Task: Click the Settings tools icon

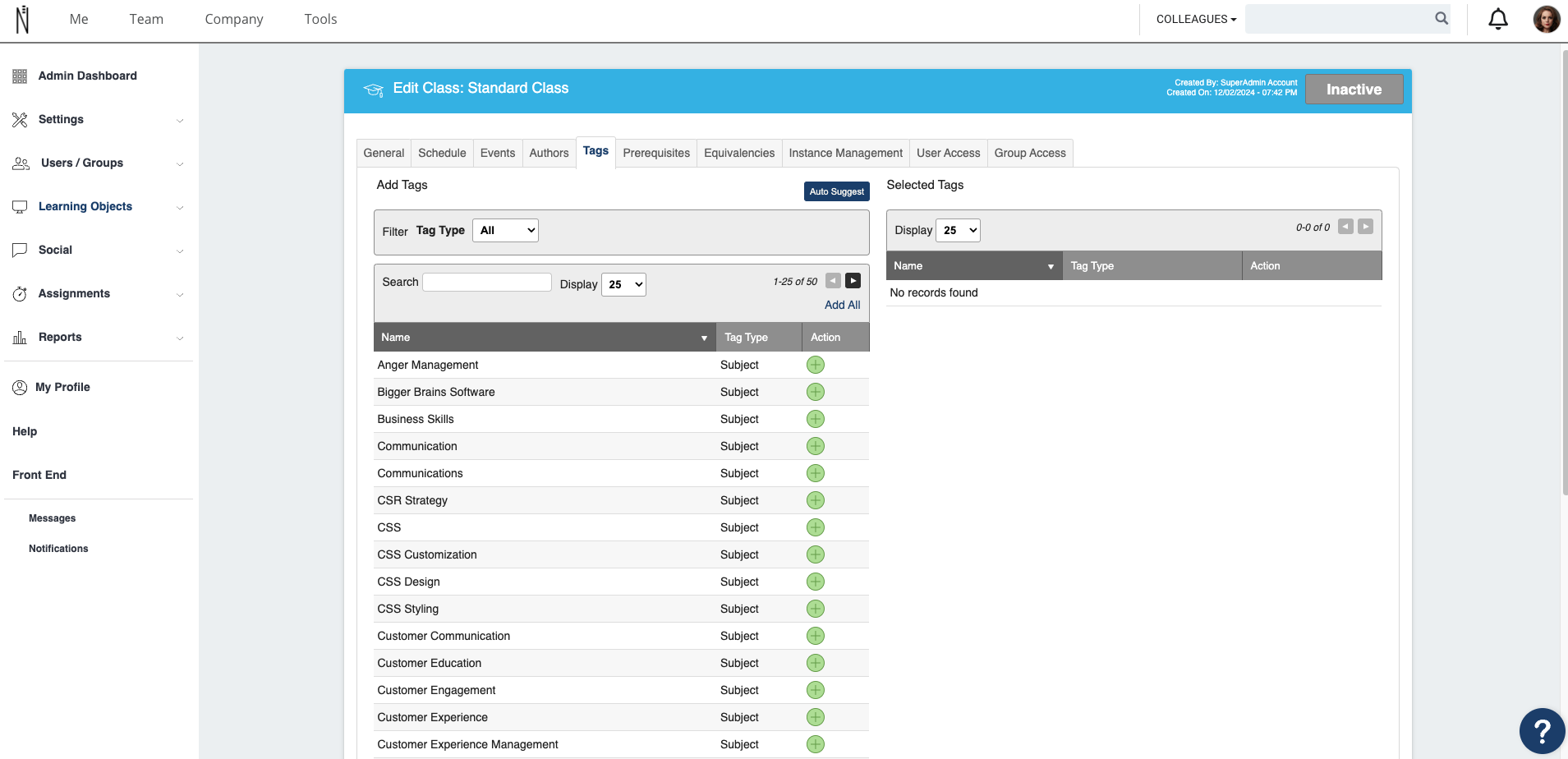Action: click(20, 120)
